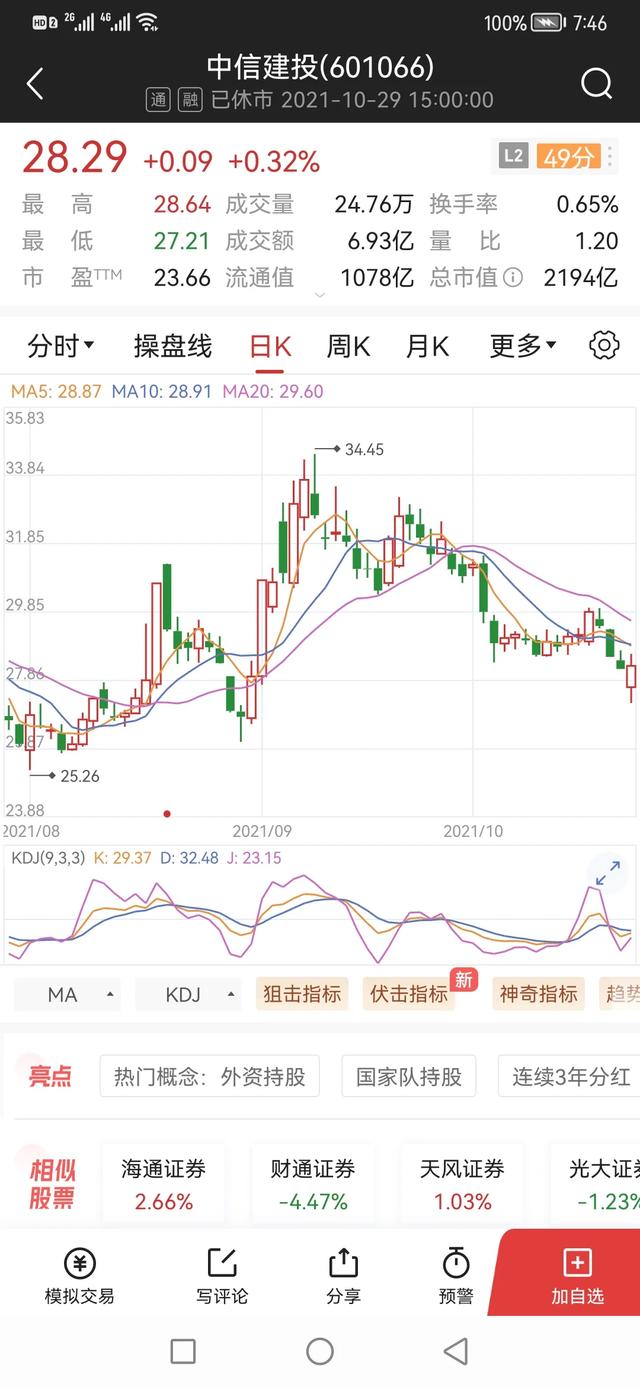Tap the L2 level badge
Viewport: 640px width, 1387px height.
coord(513,157)
